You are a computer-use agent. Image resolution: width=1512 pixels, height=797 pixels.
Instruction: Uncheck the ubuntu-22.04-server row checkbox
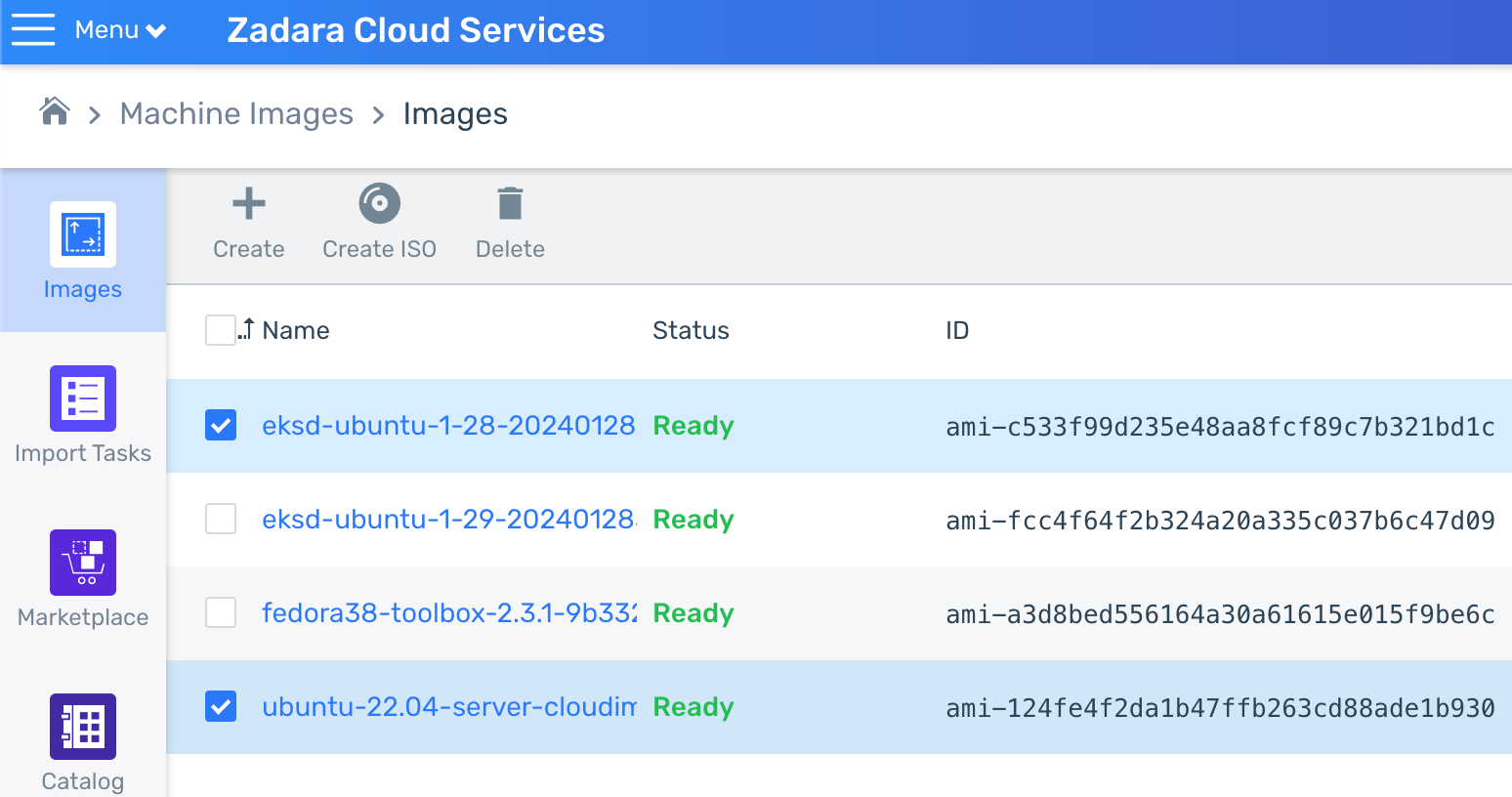[x=221, y=706]
